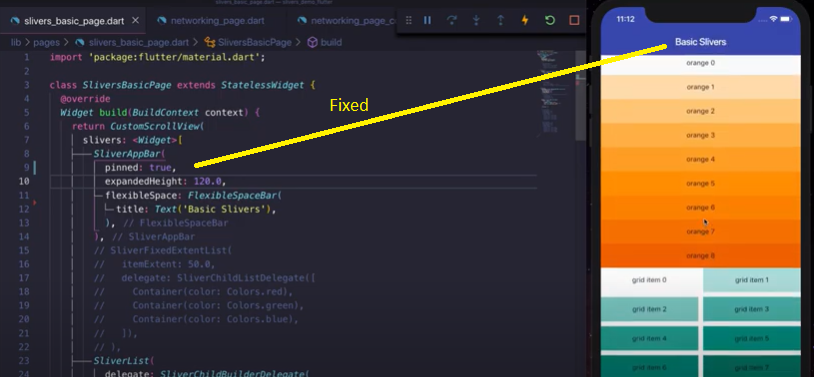Click the pages breadcrumb segment
This screenshot has width=814, height=377.
(46, 42)
